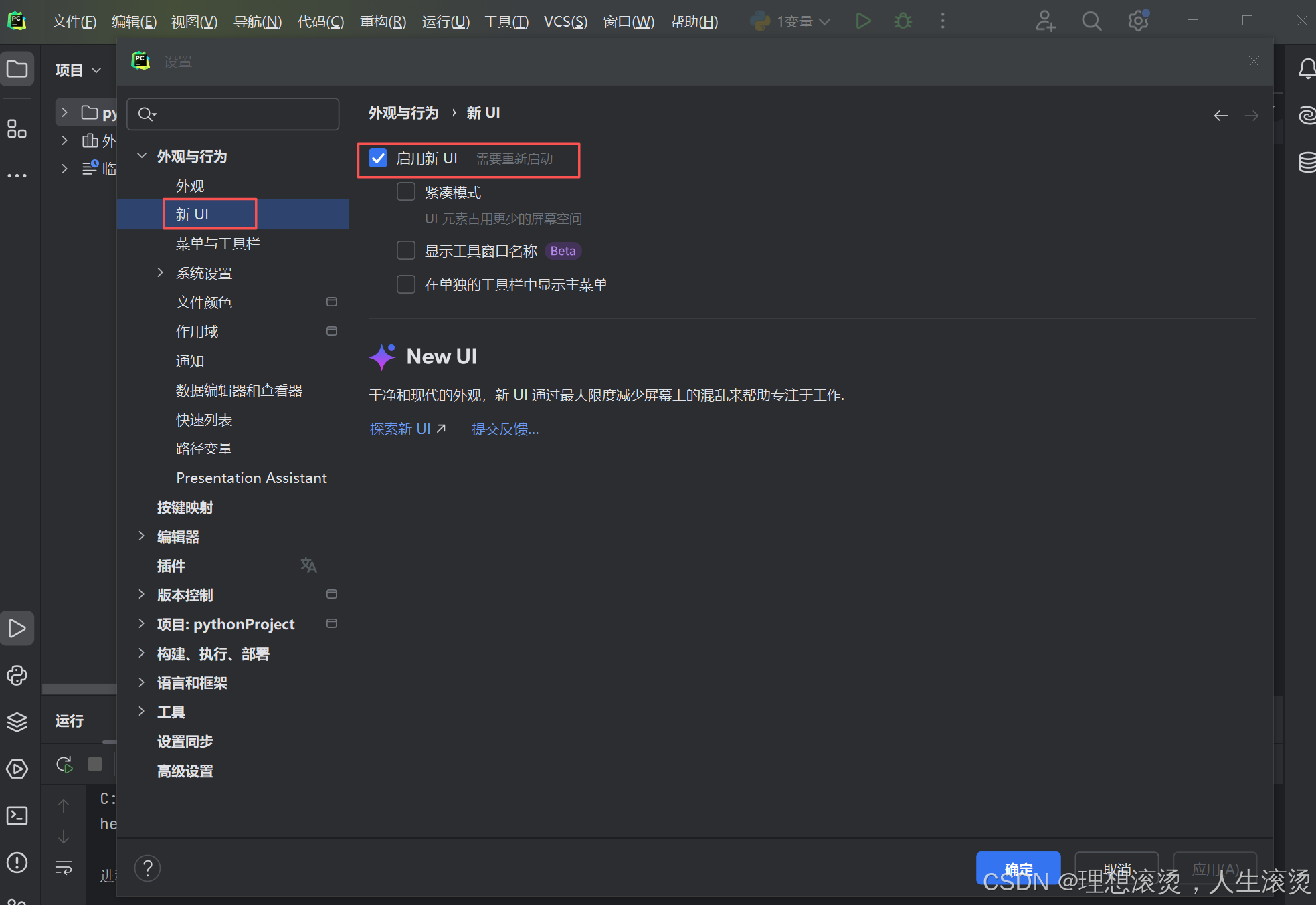This screenshot has height=905, width=1316.
Task: Open the Code With Me user icon
Action: (1046, 21)
